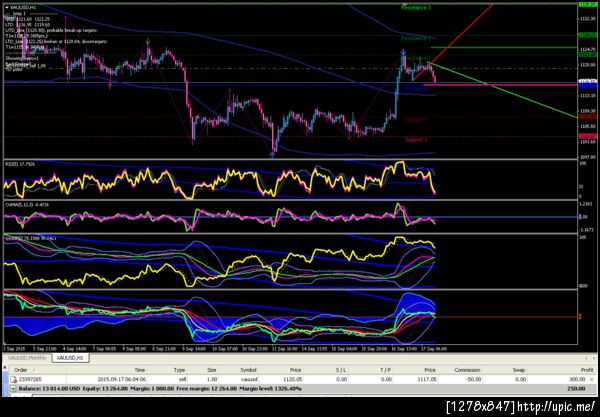
Task: Sort trades by the Time column header
Action: 140,370
